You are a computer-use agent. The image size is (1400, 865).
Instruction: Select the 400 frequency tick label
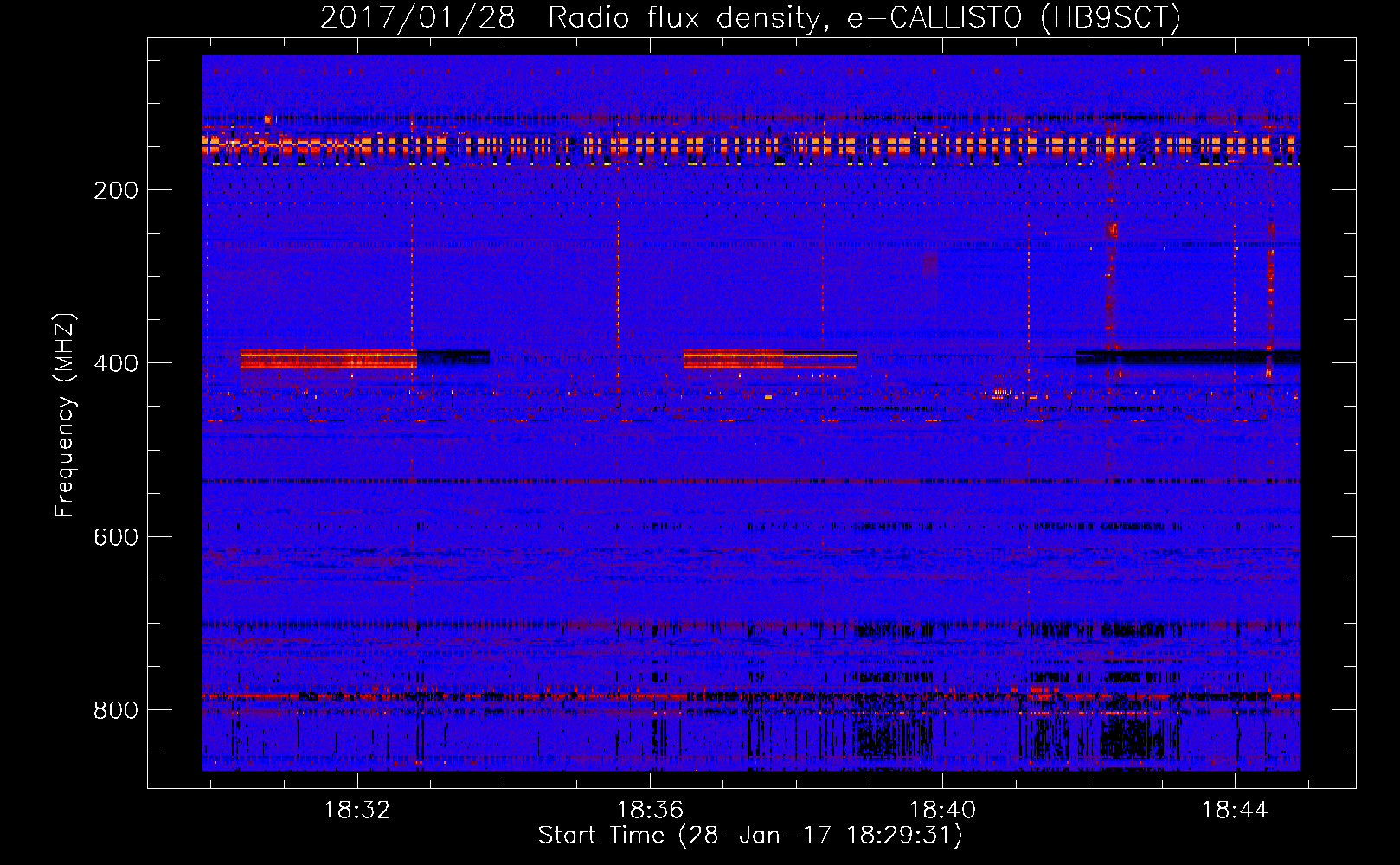[116, 363]
